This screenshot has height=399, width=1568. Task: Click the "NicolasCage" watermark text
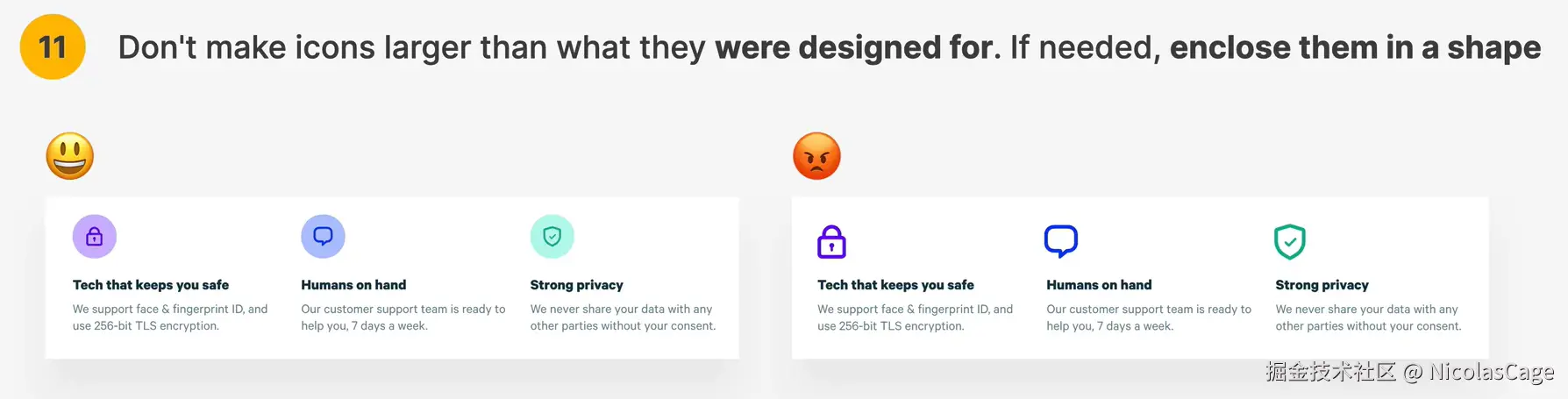pyautogui.click(x=1492, y=373)
